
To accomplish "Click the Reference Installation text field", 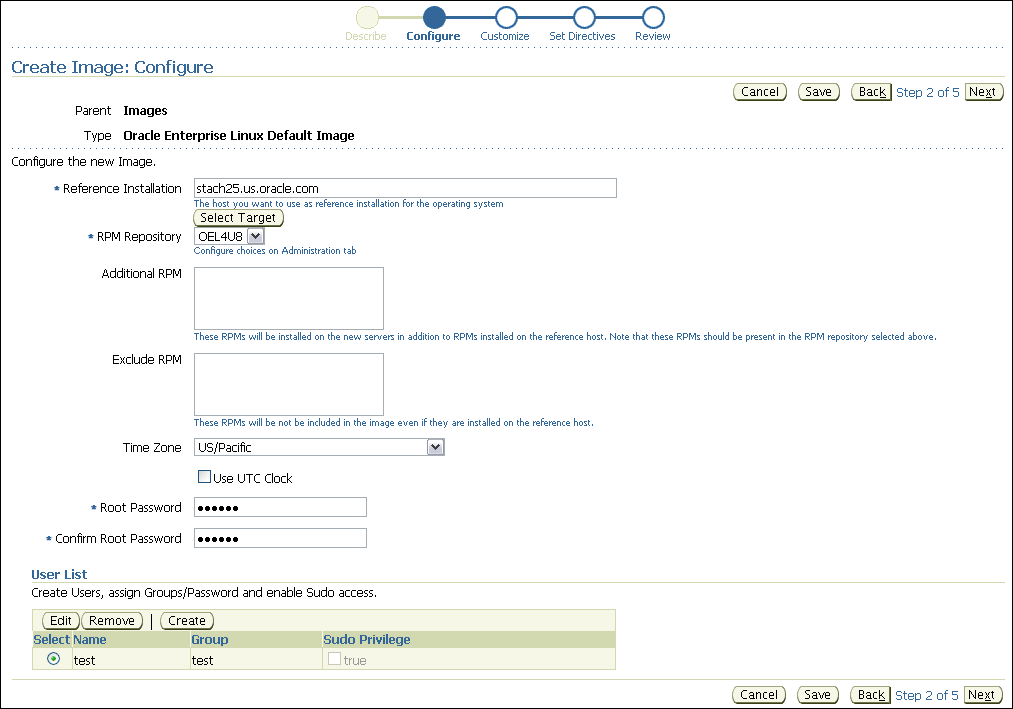I will tap(405, 188).
